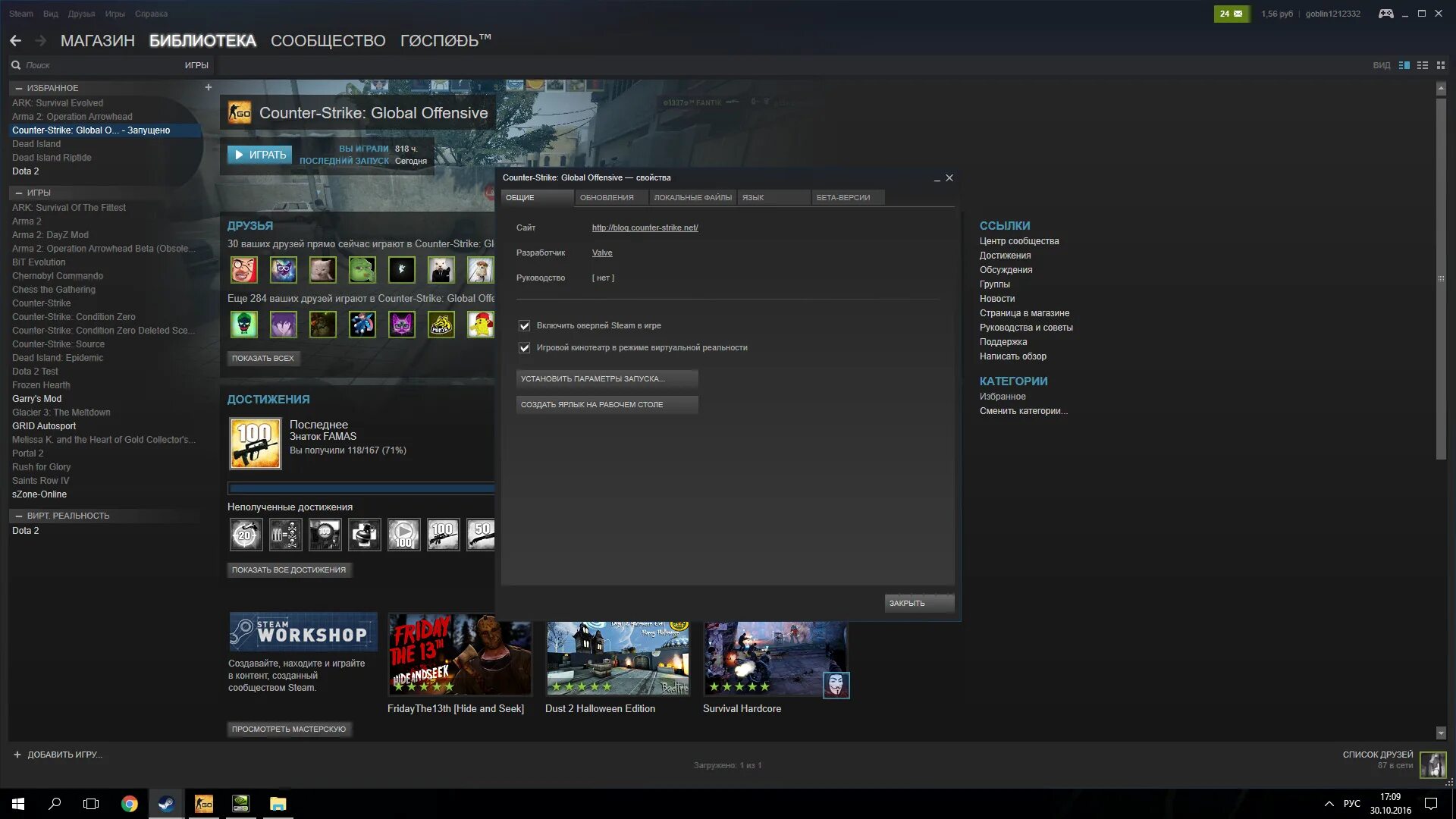Screen dimensions: 1456x819
Task: Open Сменить категории link
Action: click(1023, 411)
